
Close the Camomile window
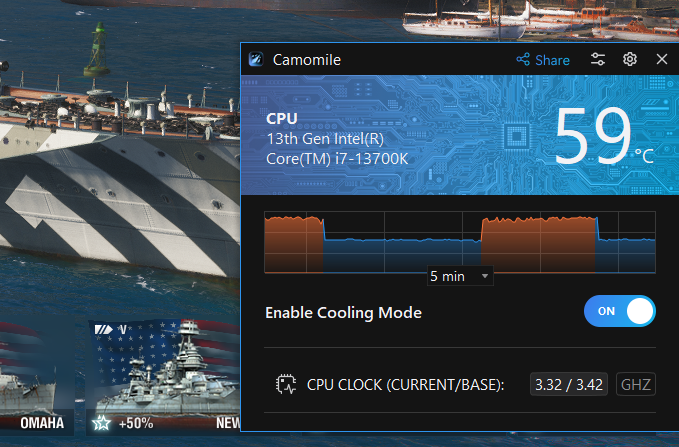[662, 59]
